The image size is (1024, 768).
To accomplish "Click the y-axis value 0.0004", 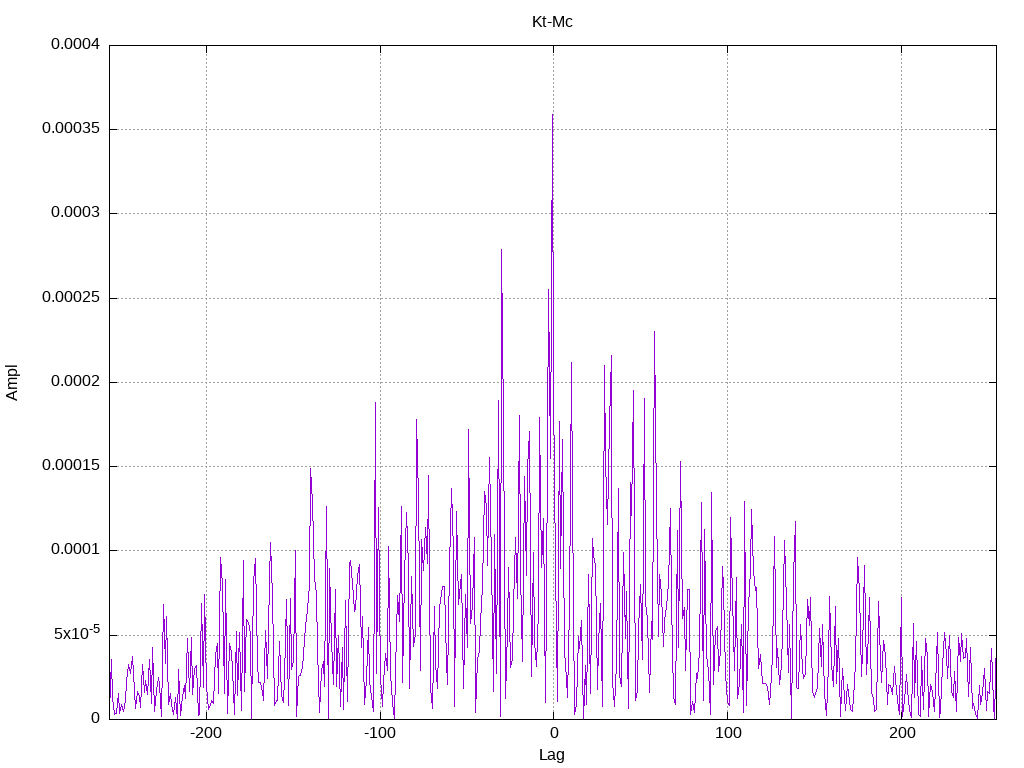I will coord(76,44).
